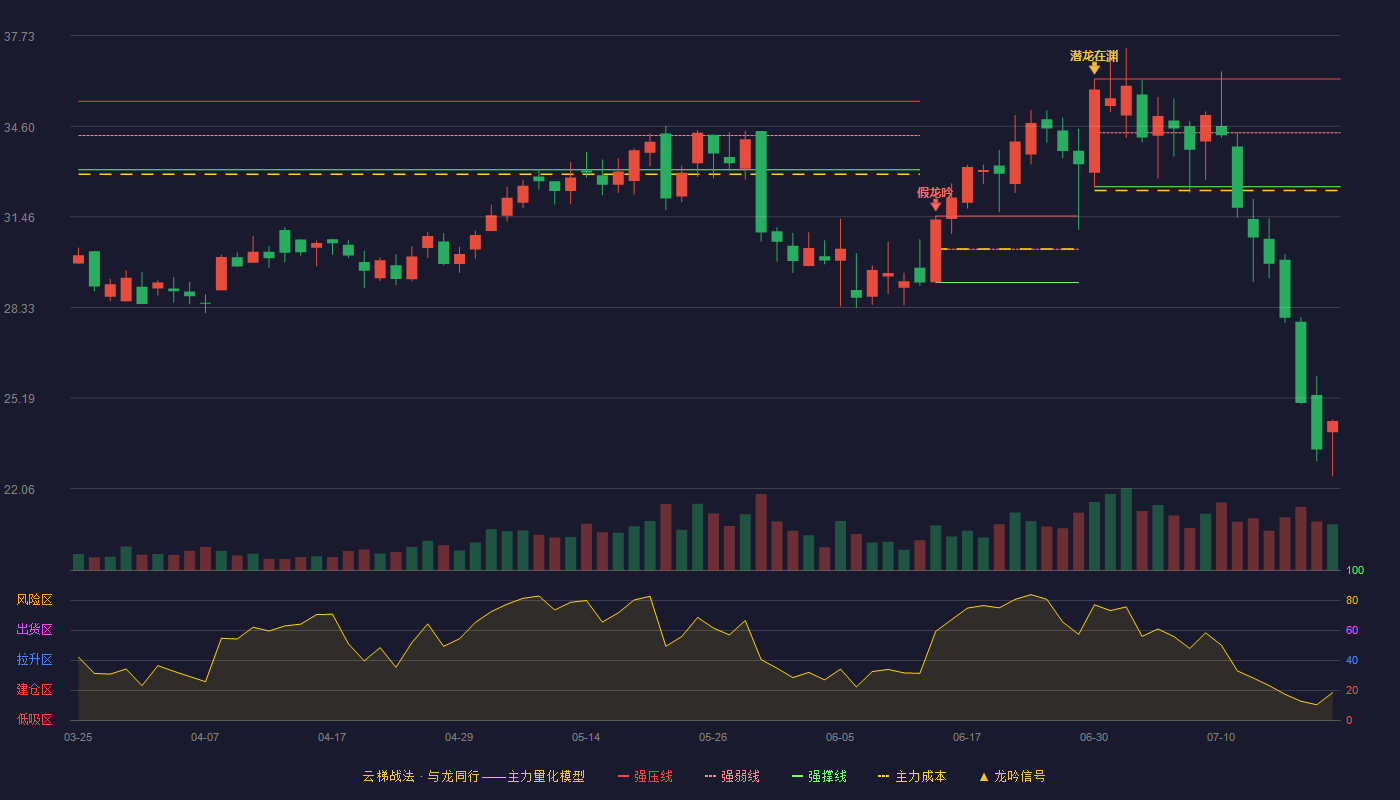Click the 37.73 price axis label
The height and width of the screenshot is (800, 1400).
click(19, 37)
